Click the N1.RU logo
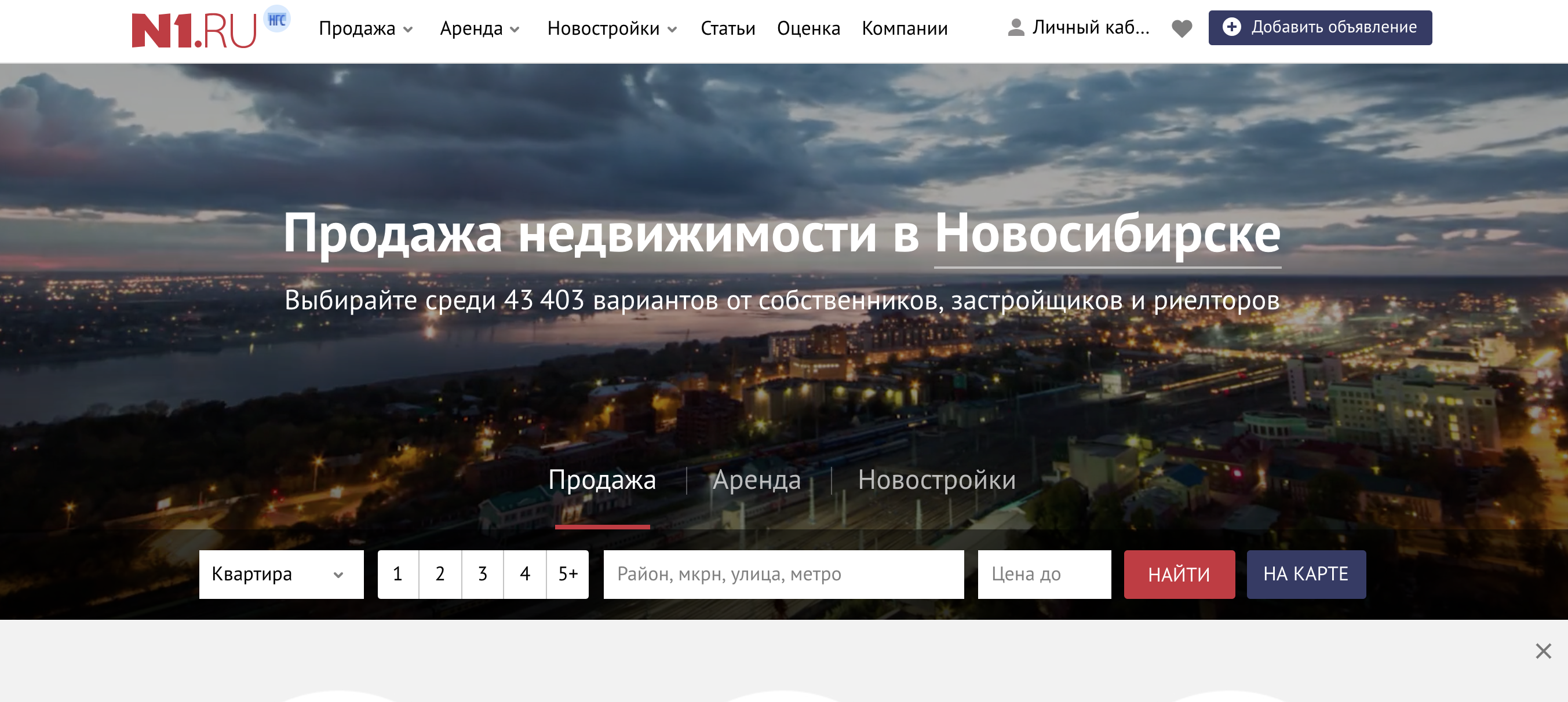The image size is (1568, 702). [x=194, y=31]
